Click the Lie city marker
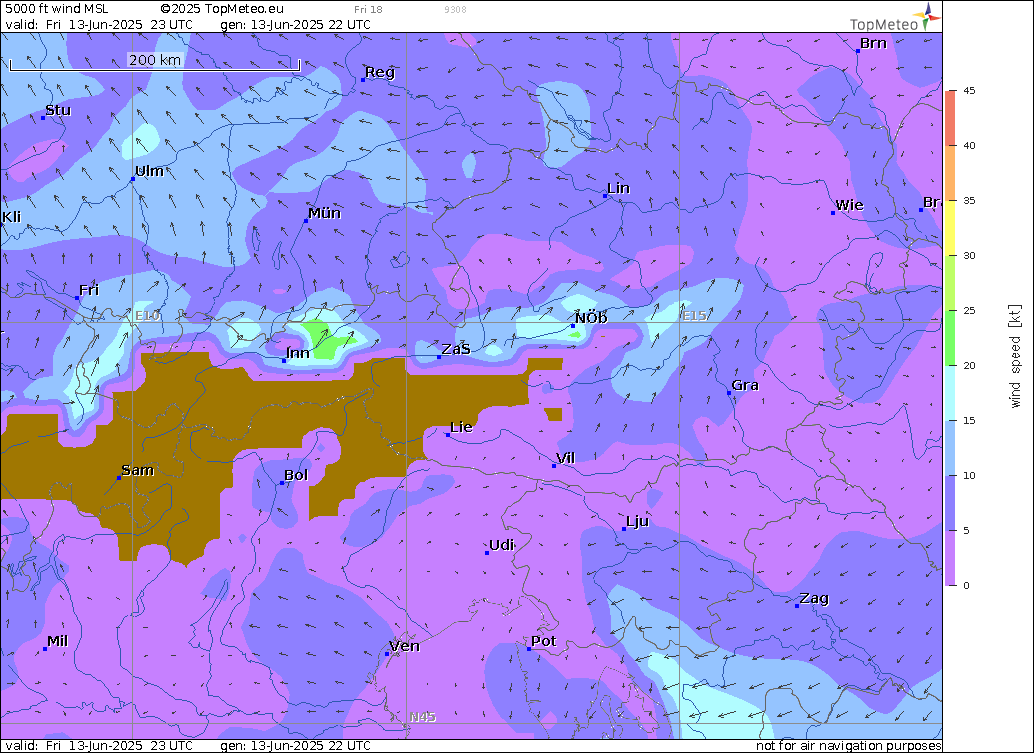Image resolution: width=1034 pixels, height=753 pixels. click(448, 435)
